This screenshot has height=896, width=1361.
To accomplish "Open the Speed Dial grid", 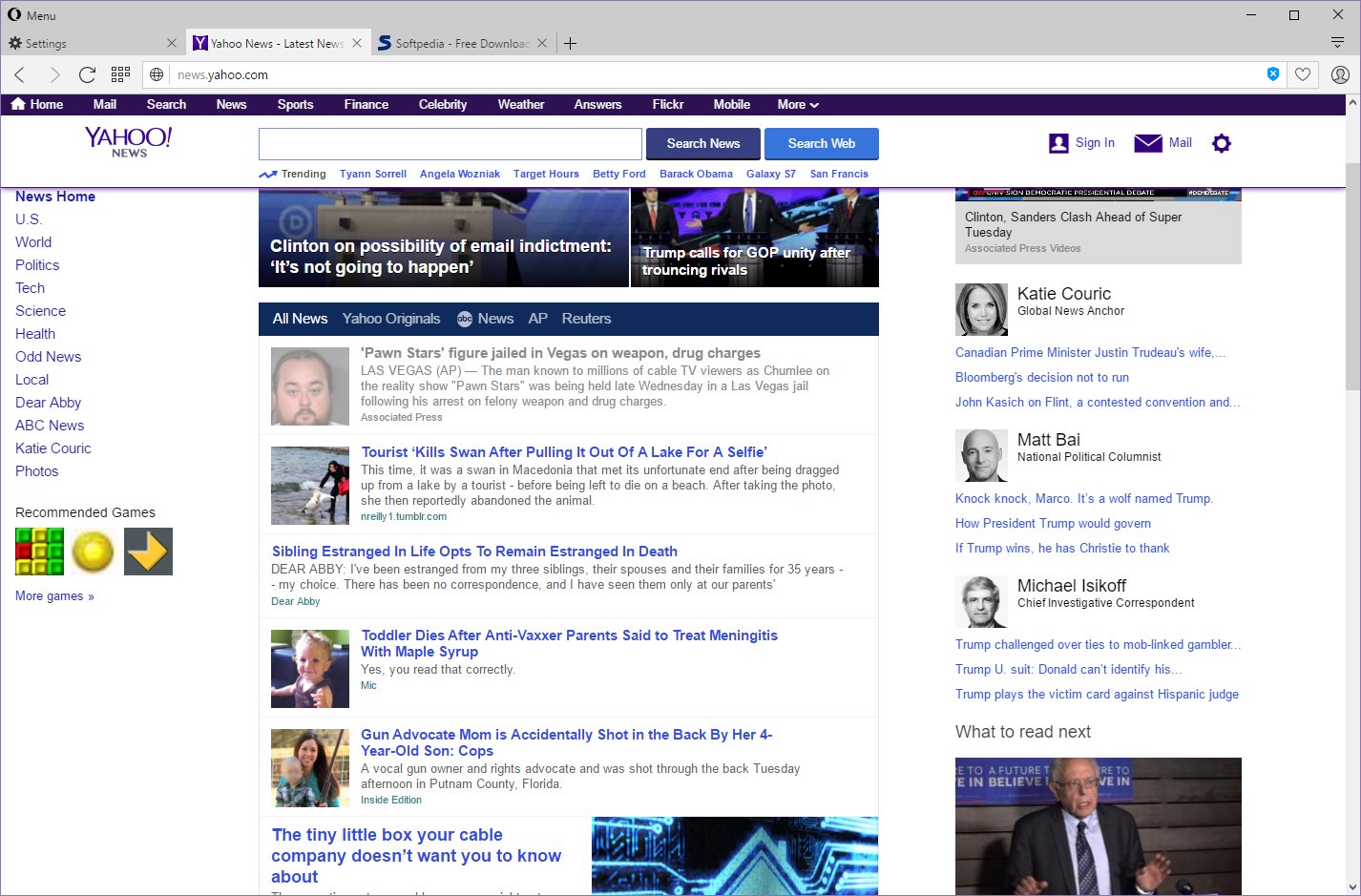I will pos(120,74).
